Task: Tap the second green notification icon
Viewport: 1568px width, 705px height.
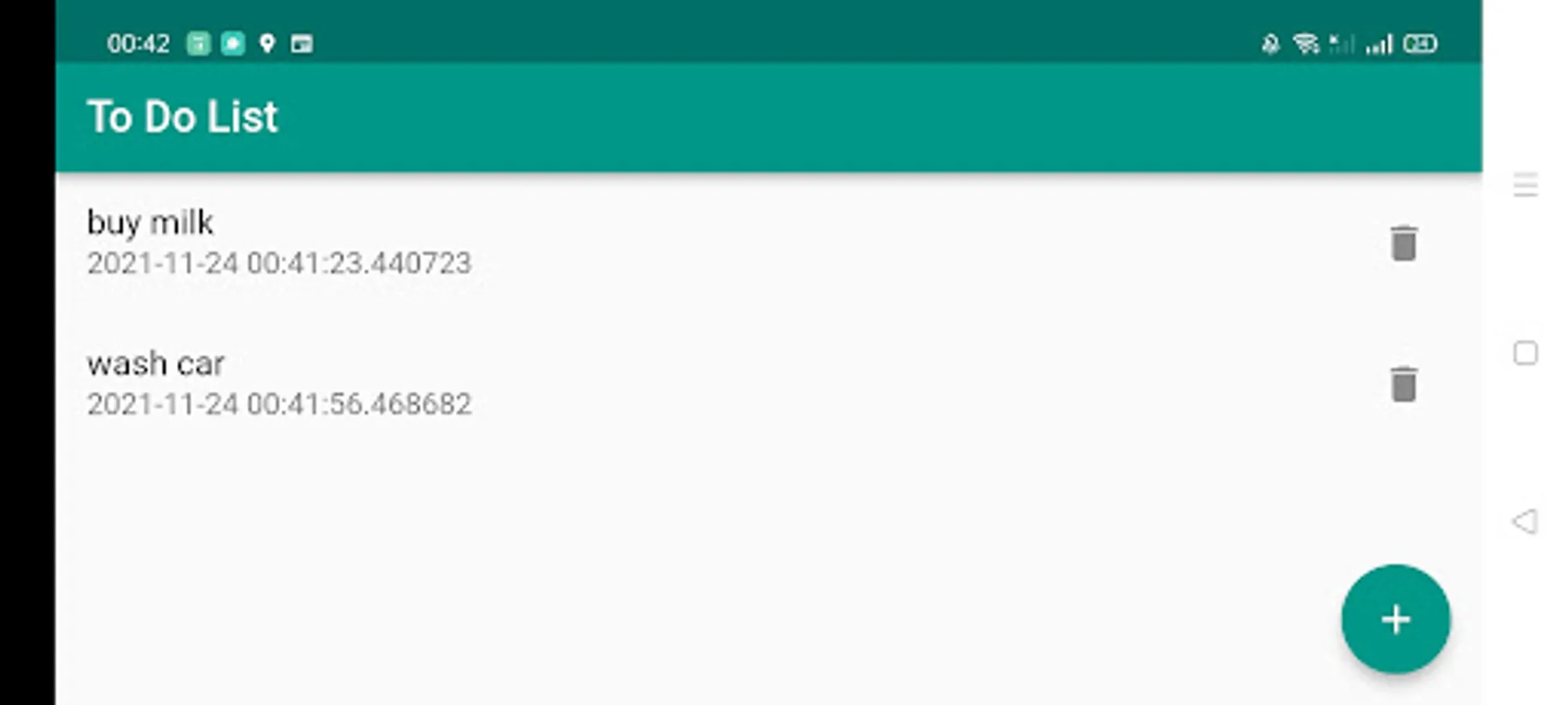Action: [232, 44]
